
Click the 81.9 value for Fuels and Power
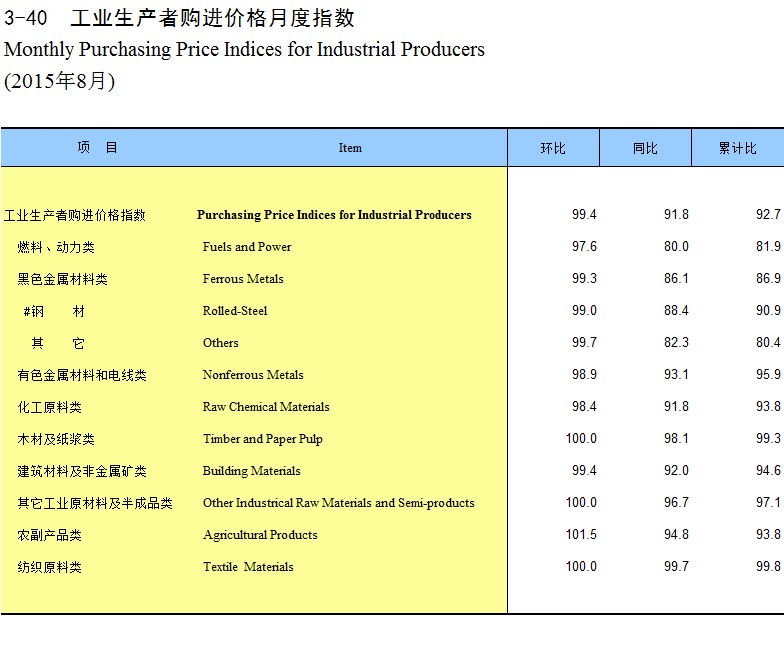(x=768, y=246)
